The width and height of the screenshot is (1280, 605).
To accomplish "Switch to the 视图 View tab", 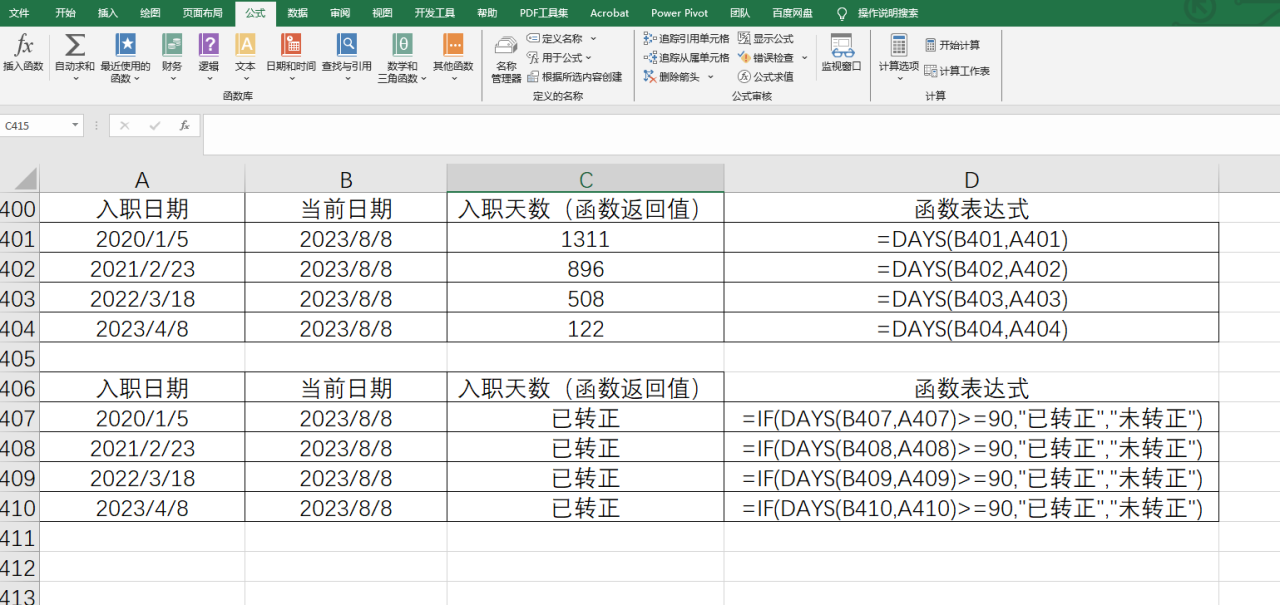I will coord(382,13).
